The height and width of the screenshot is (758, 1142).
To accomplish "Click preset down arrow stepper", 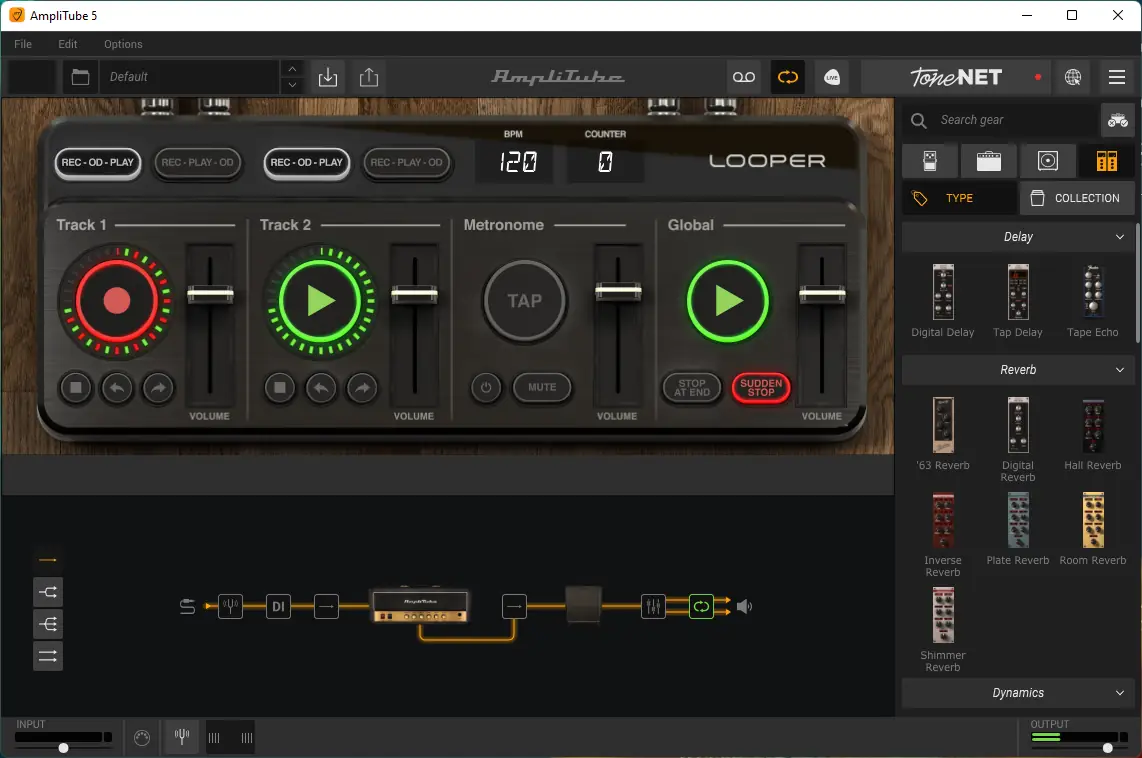I will [292, 85].
